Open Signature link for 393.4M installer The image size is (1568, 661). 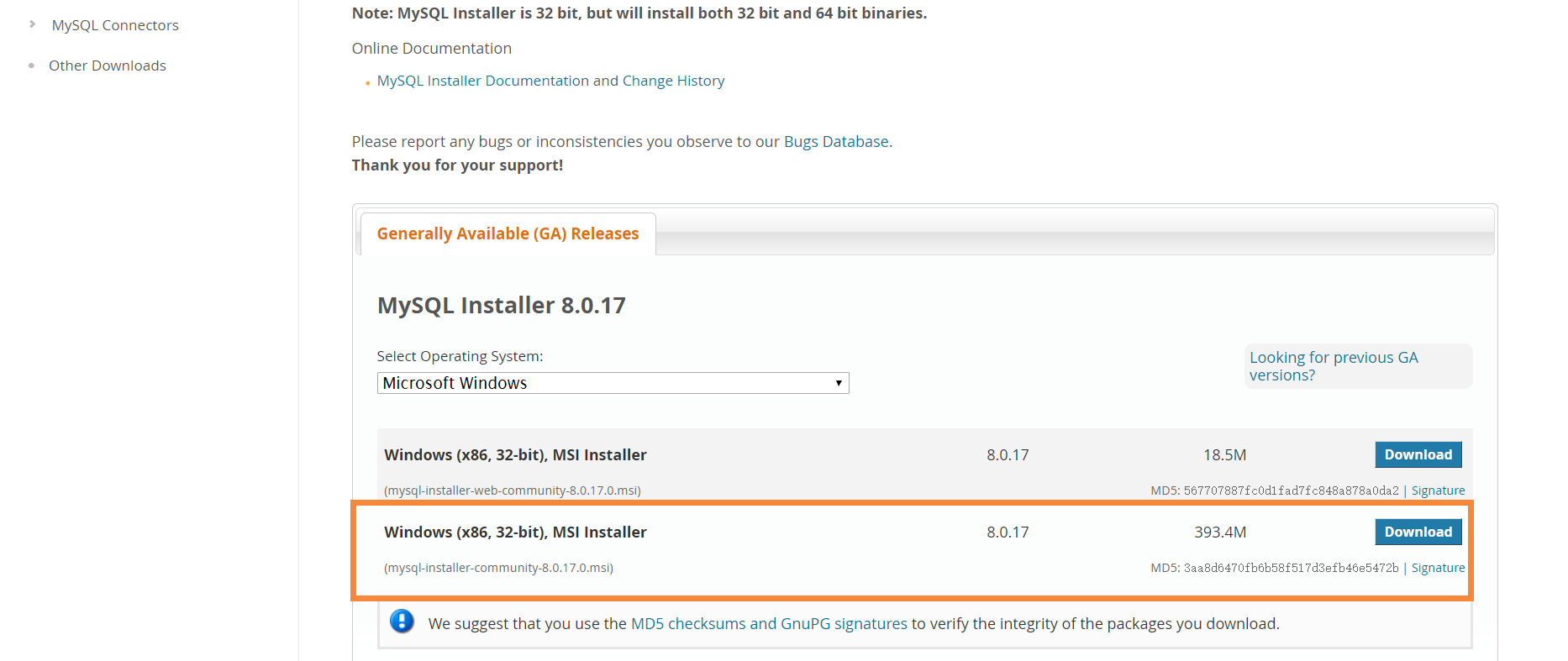1438,568
